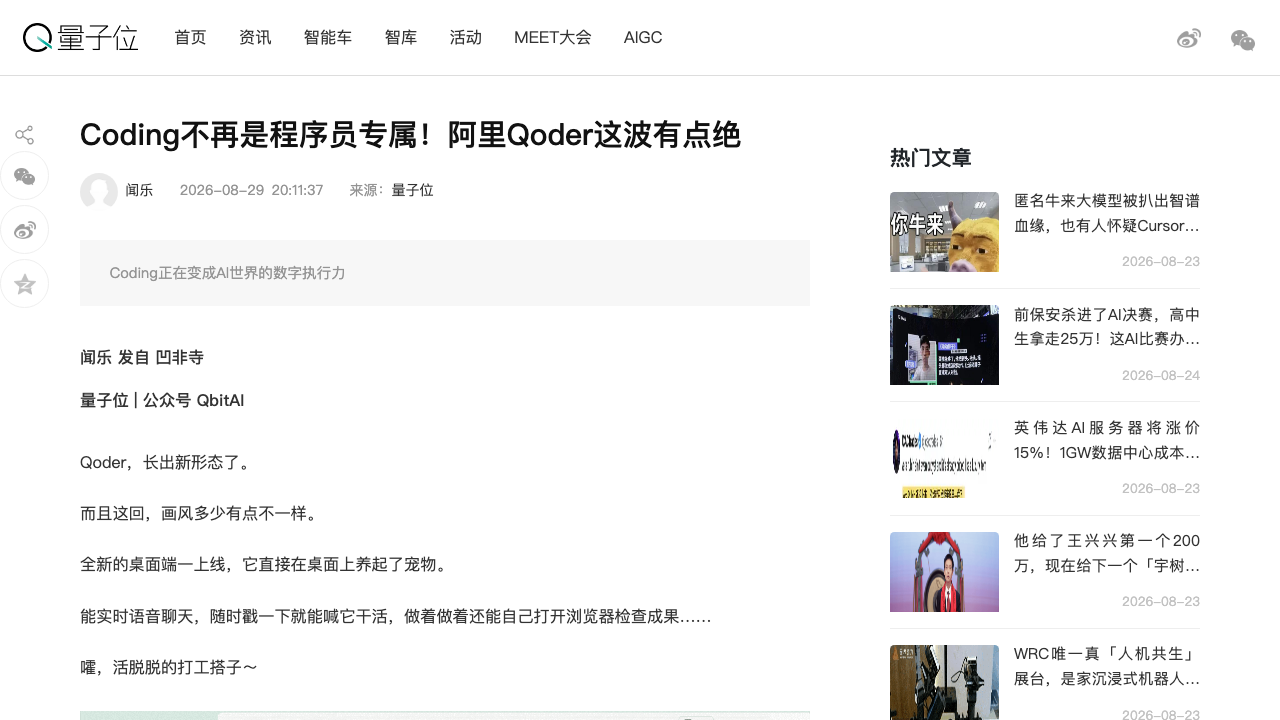Click the paragraph 嚯，活脱脱的打工搭子～
The width and height of the screenshot is (1280, 720).
pos(169,667)
